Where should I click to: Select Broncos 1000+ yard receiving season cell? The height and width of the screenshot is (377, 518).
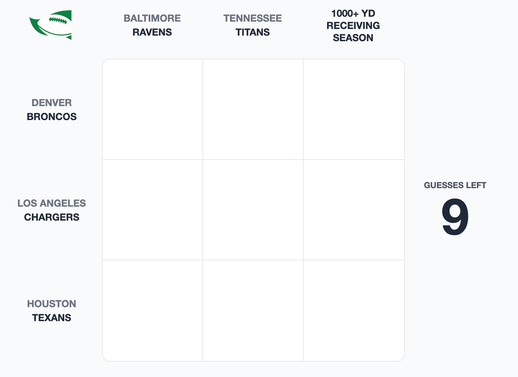pyautogui.click(x=354, y=109)
